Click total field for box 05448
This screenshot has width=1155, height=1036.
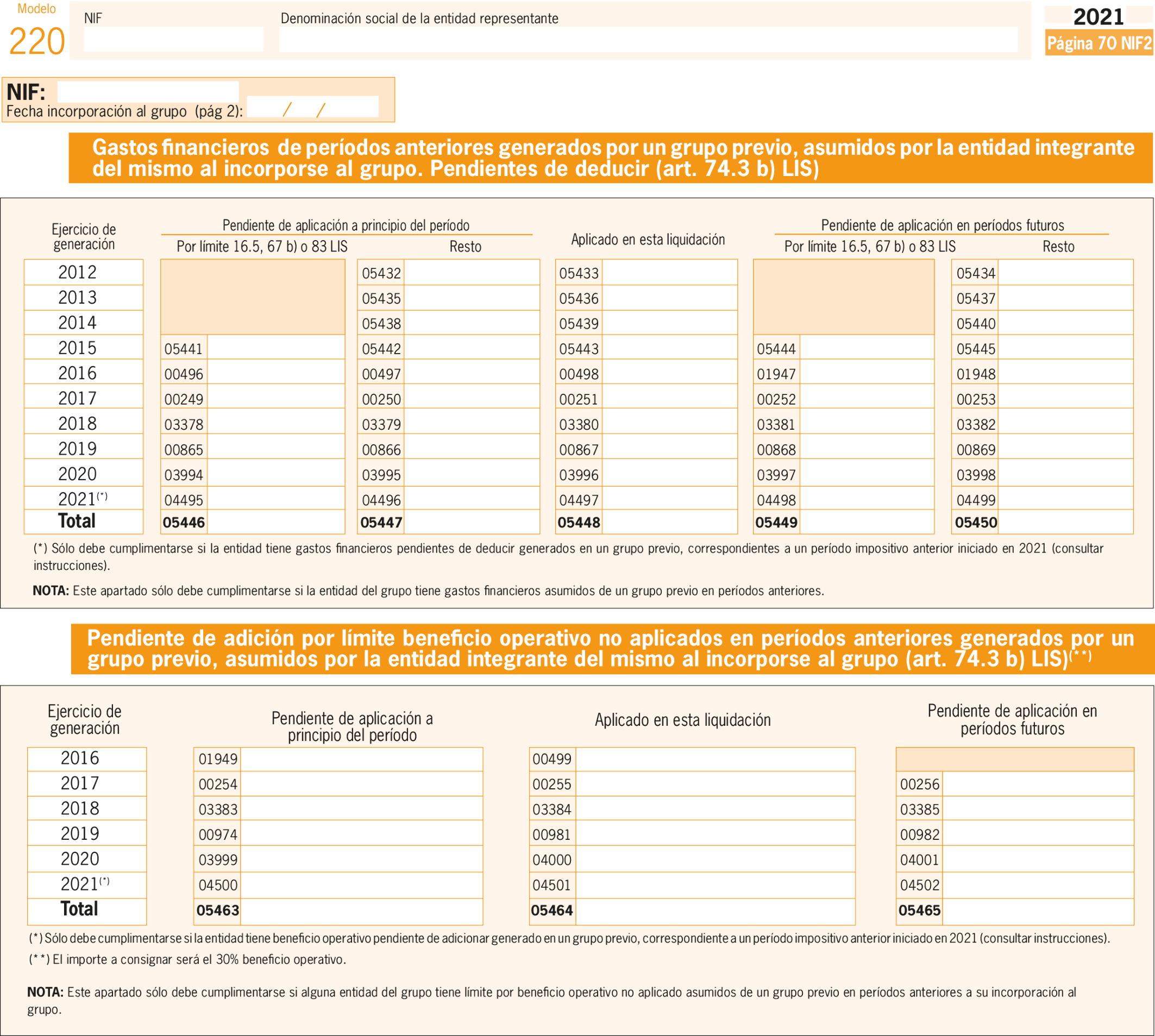tap(669, 522)
